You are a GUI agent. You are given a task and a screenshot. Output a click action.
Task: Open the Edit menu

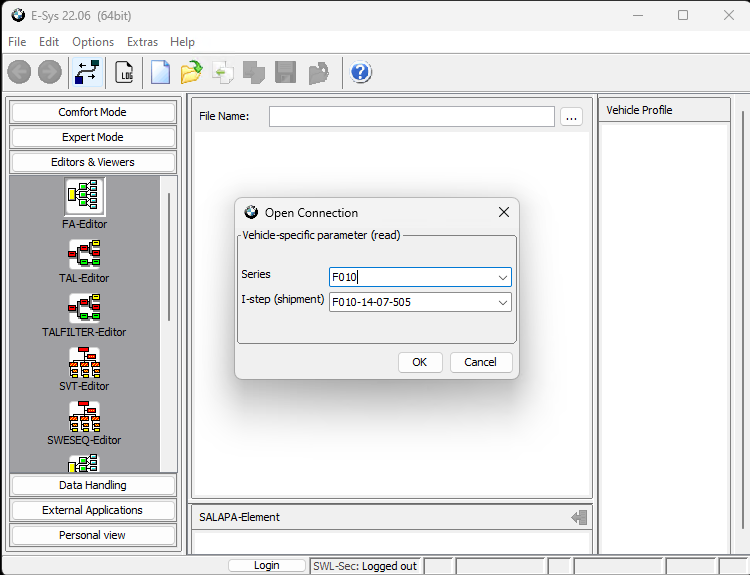[x=49, y=42]
